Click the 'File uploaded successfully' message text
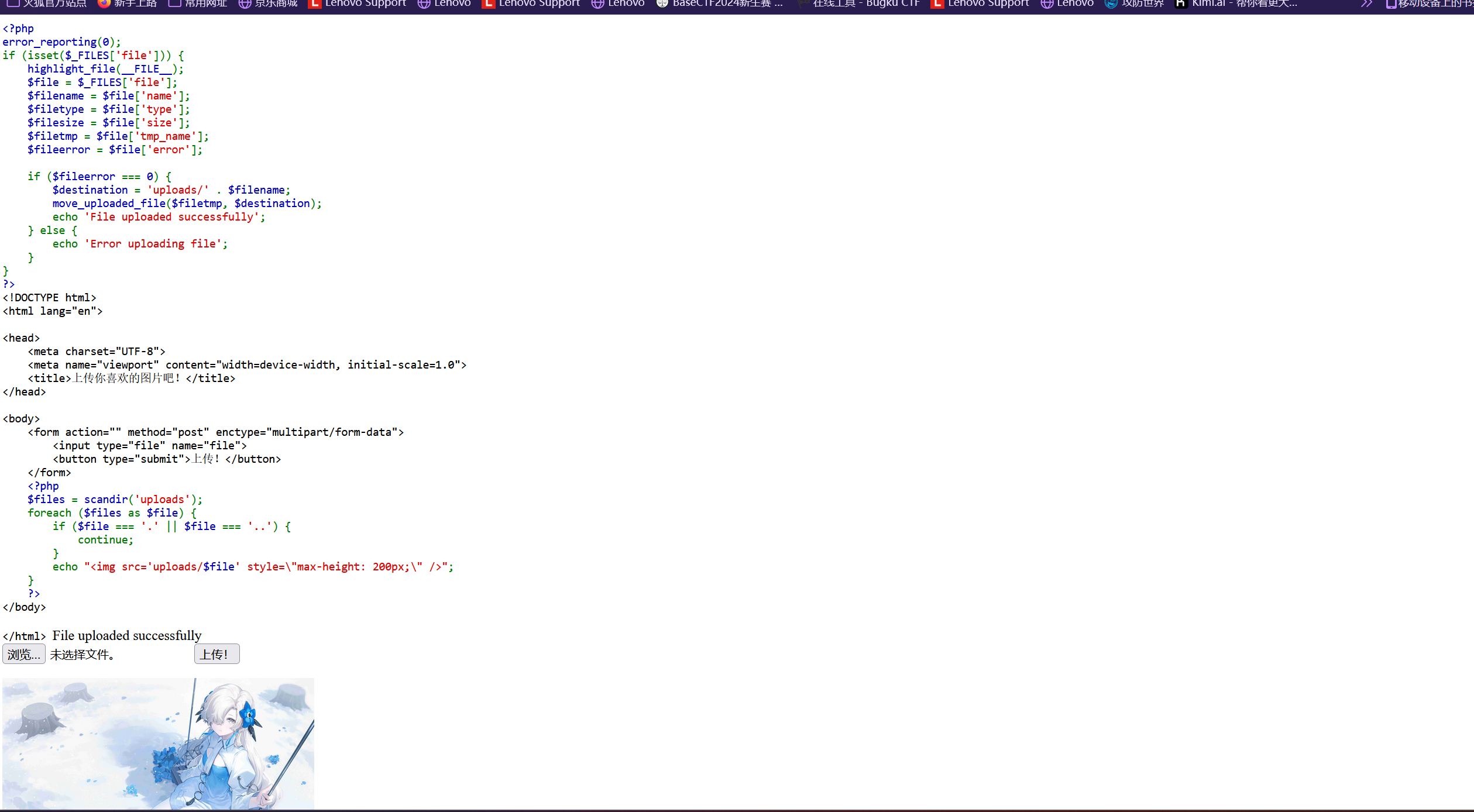Image resolution: width=1474 pixels, height=812 pixels. pos(127,635)
